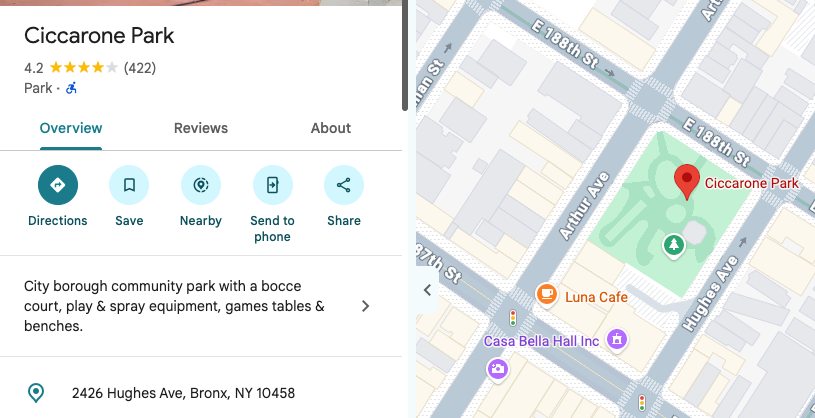Select the Luna Cafe coffee marker

pyautogui.click(x=546, y=295)
